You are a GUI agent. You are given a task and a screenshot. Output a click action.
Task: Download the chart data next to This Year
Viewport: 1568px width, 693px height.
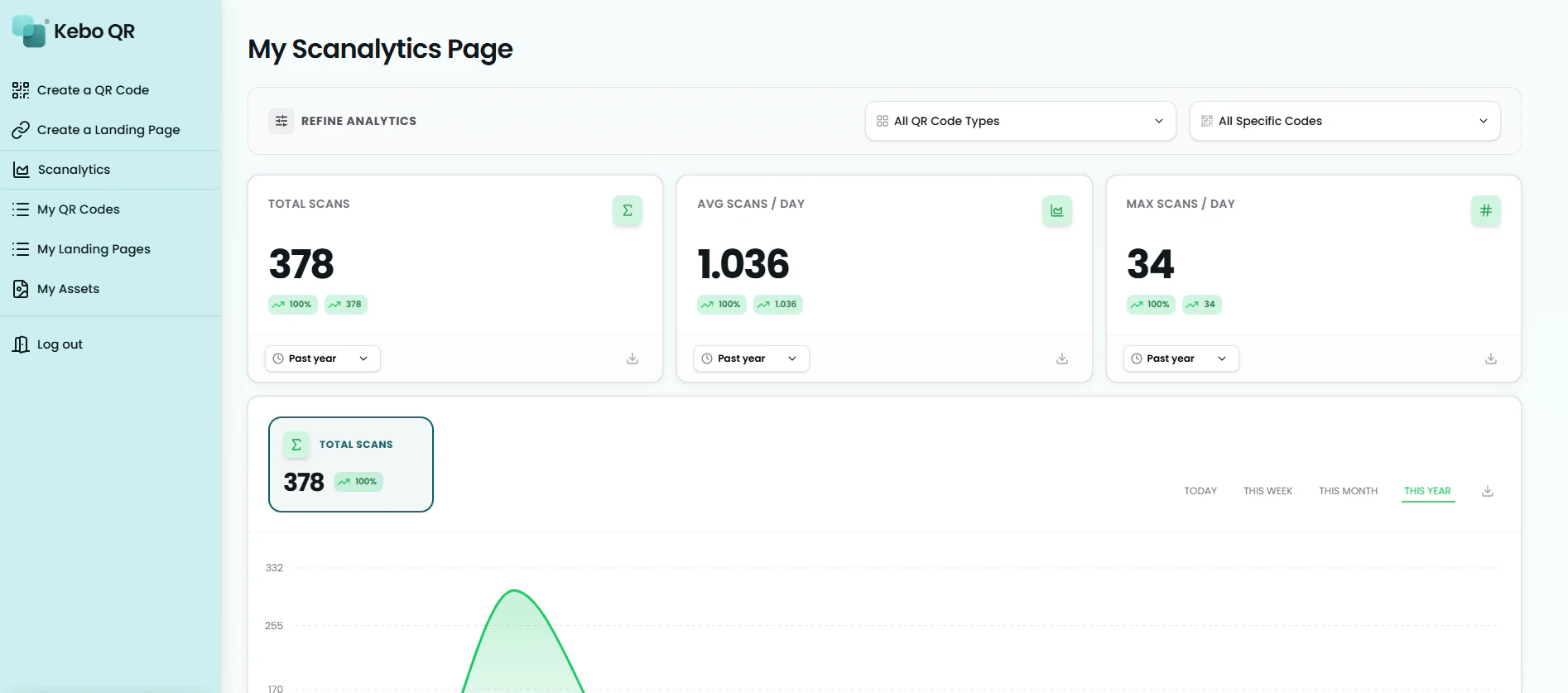pos(1488,491)
